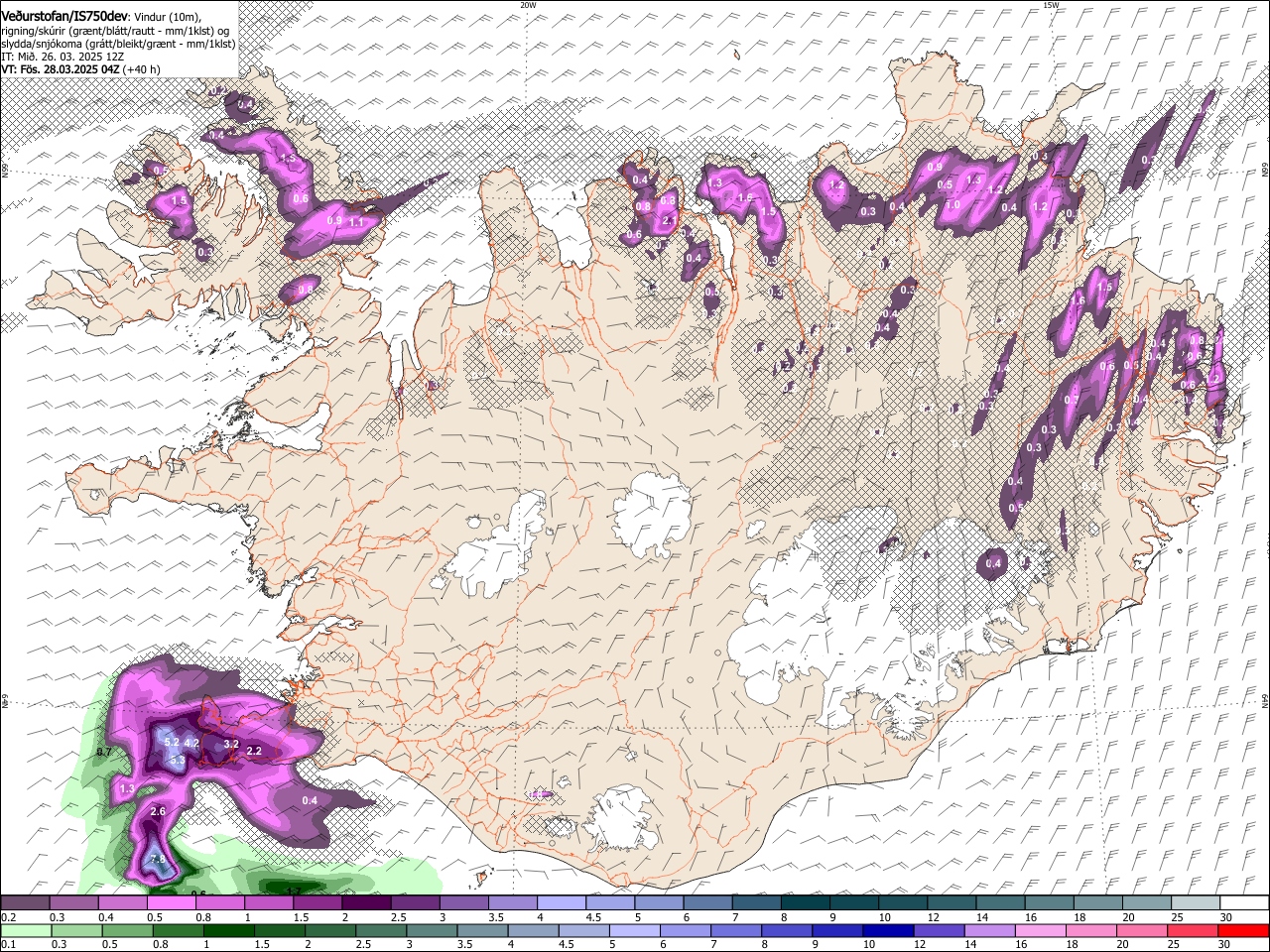Click the 1.0 snowfall value in the northeast
1270x952 pixels.
coord(952,204)
